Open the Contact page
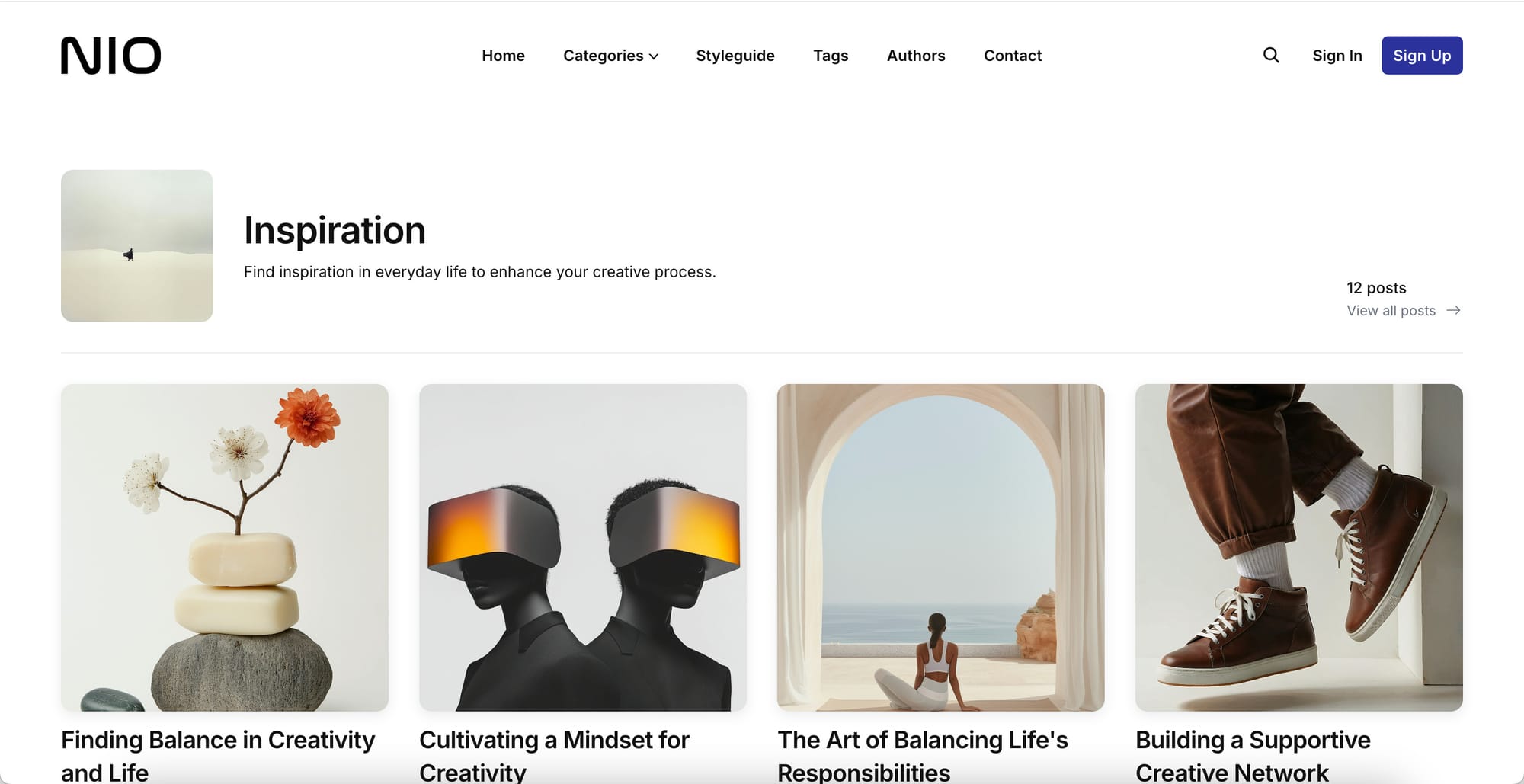1524x784 pixels. pos(1013,56)
